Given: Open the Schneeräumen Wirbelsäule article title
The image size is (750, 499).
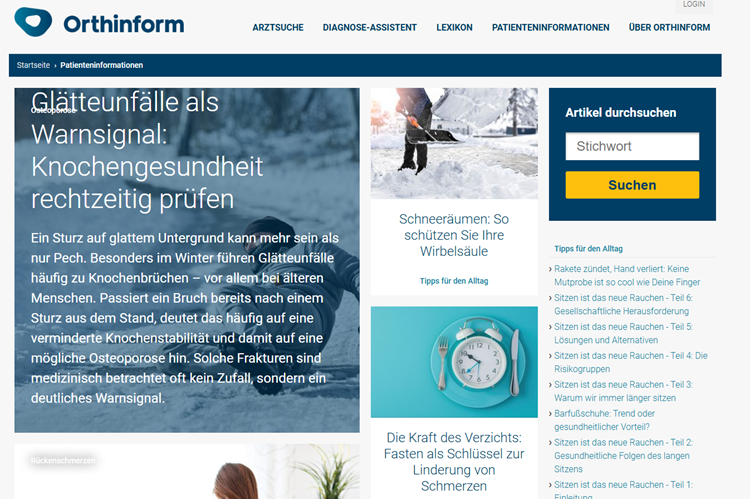Looking at the screenshot, I should tap(454, 235).
